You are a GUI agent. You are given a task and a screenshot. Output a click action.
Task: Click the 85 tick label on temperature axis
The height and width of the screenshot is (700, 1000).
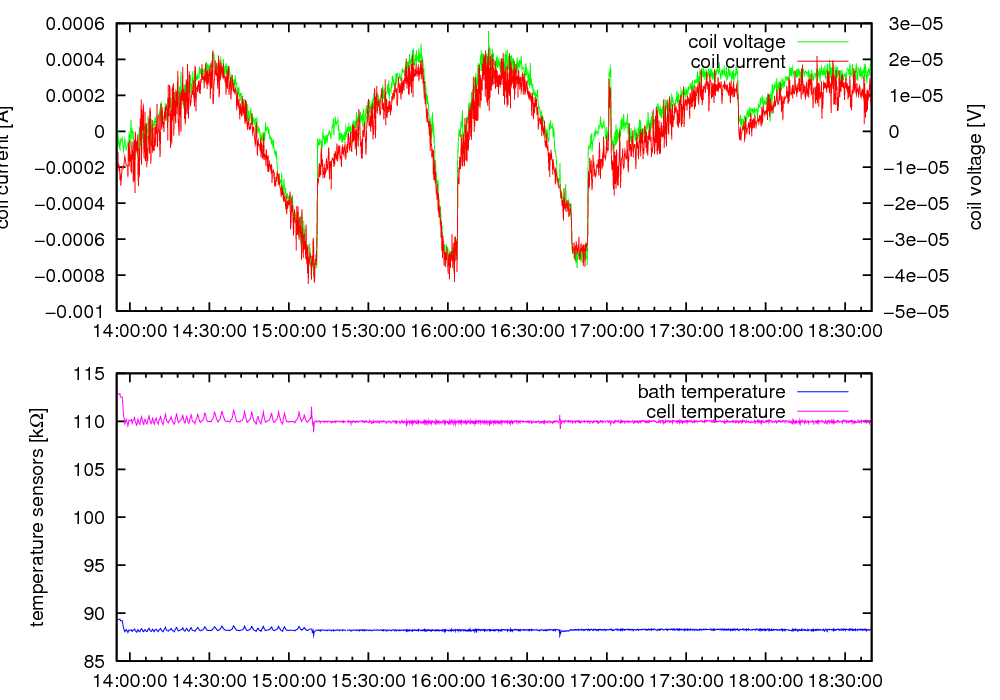(95, 661)
